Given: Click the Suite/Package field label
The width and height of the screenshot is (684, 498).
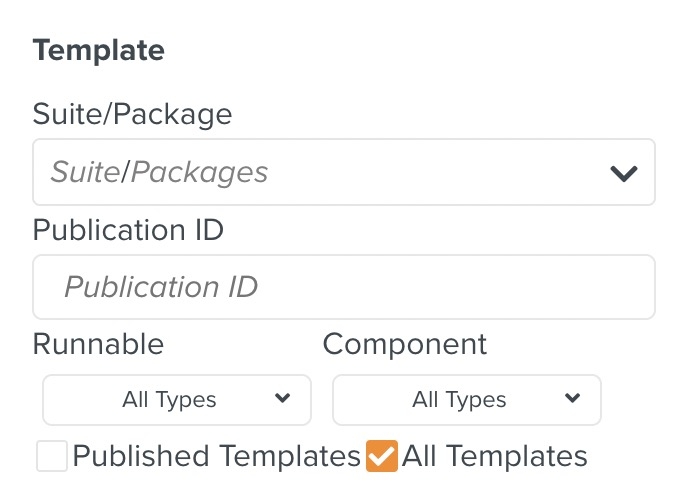Looking at the screenshot, I should (132, 114).
